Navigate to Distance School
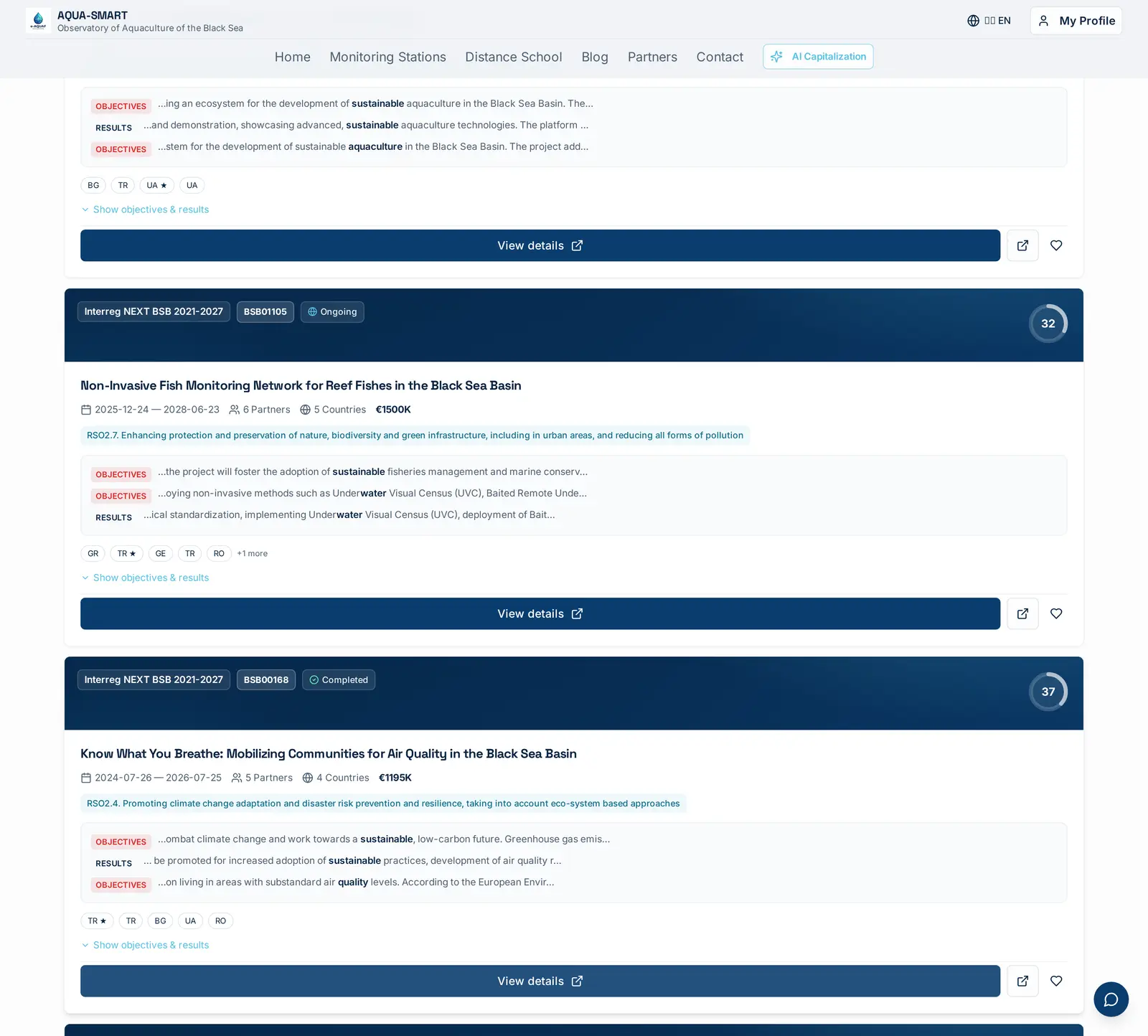Screen dimensions: 1148x1036 click(x=514, y=57)
